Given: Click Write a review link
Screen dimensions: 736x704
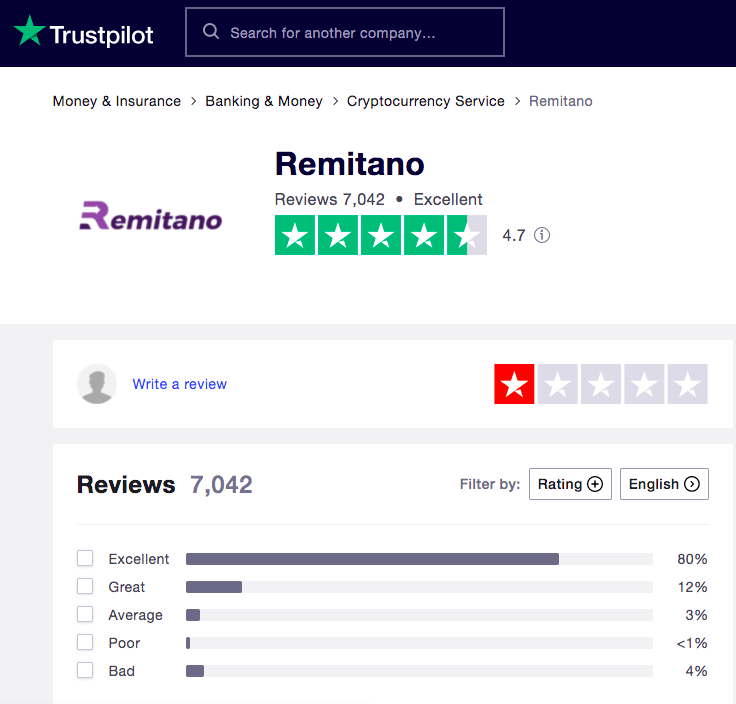Looking at the screenshot, I should click(180, 384).
